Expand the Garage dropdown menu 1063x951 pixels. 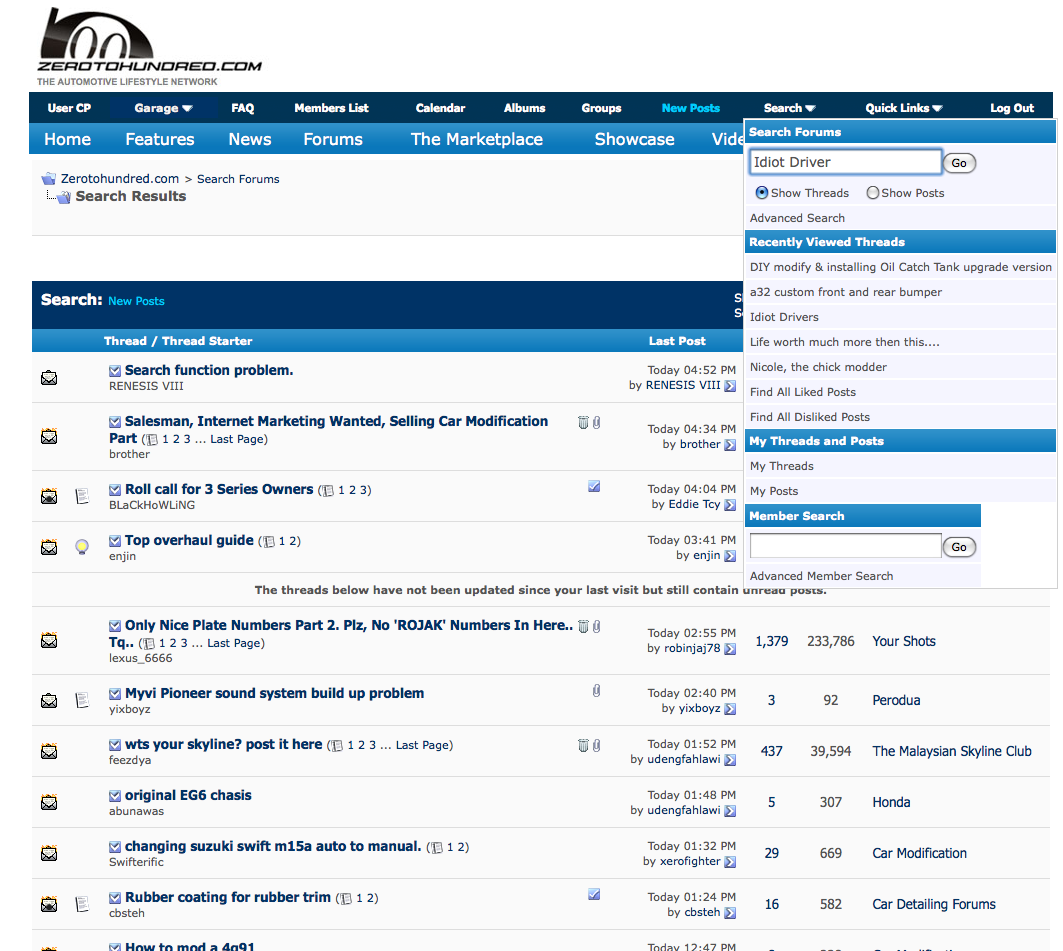[163, 108]
